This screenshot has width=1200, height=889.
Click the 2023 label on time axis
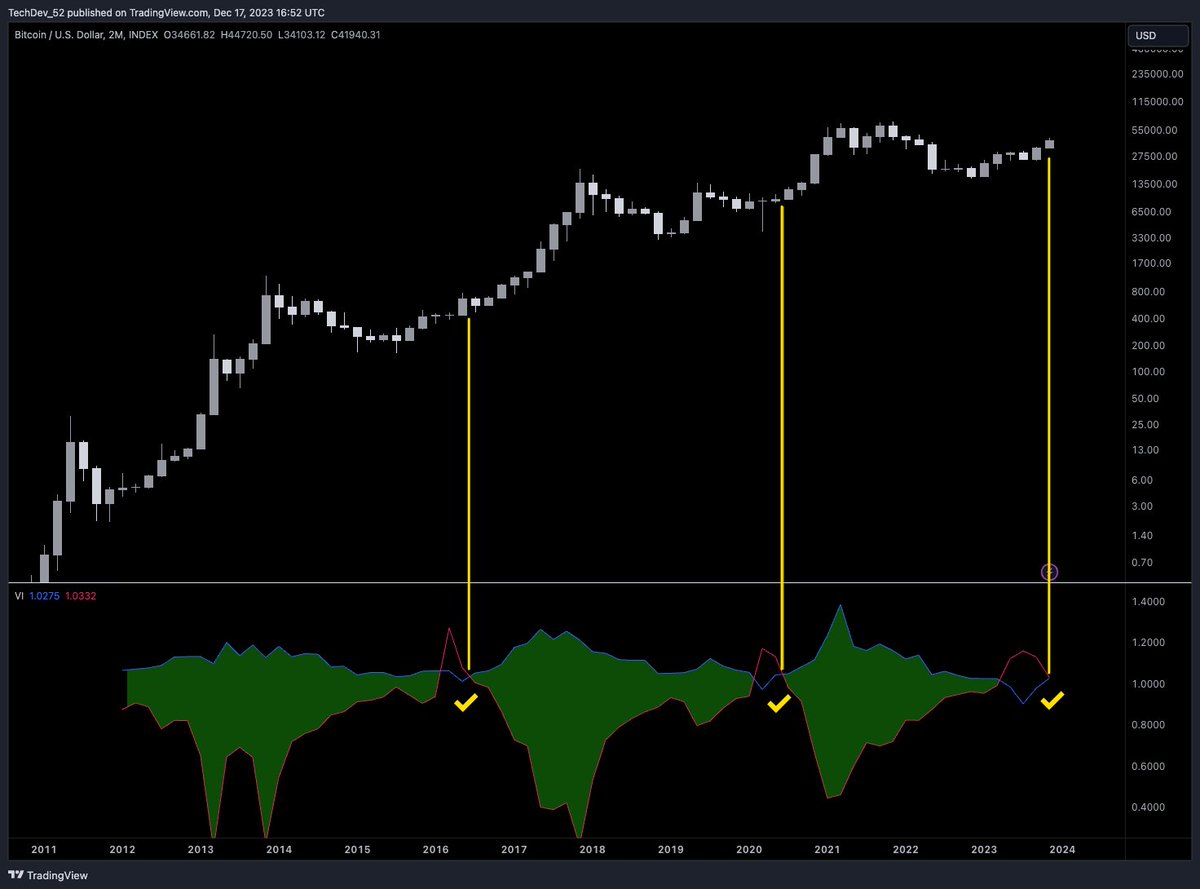(x=984, y=849)
